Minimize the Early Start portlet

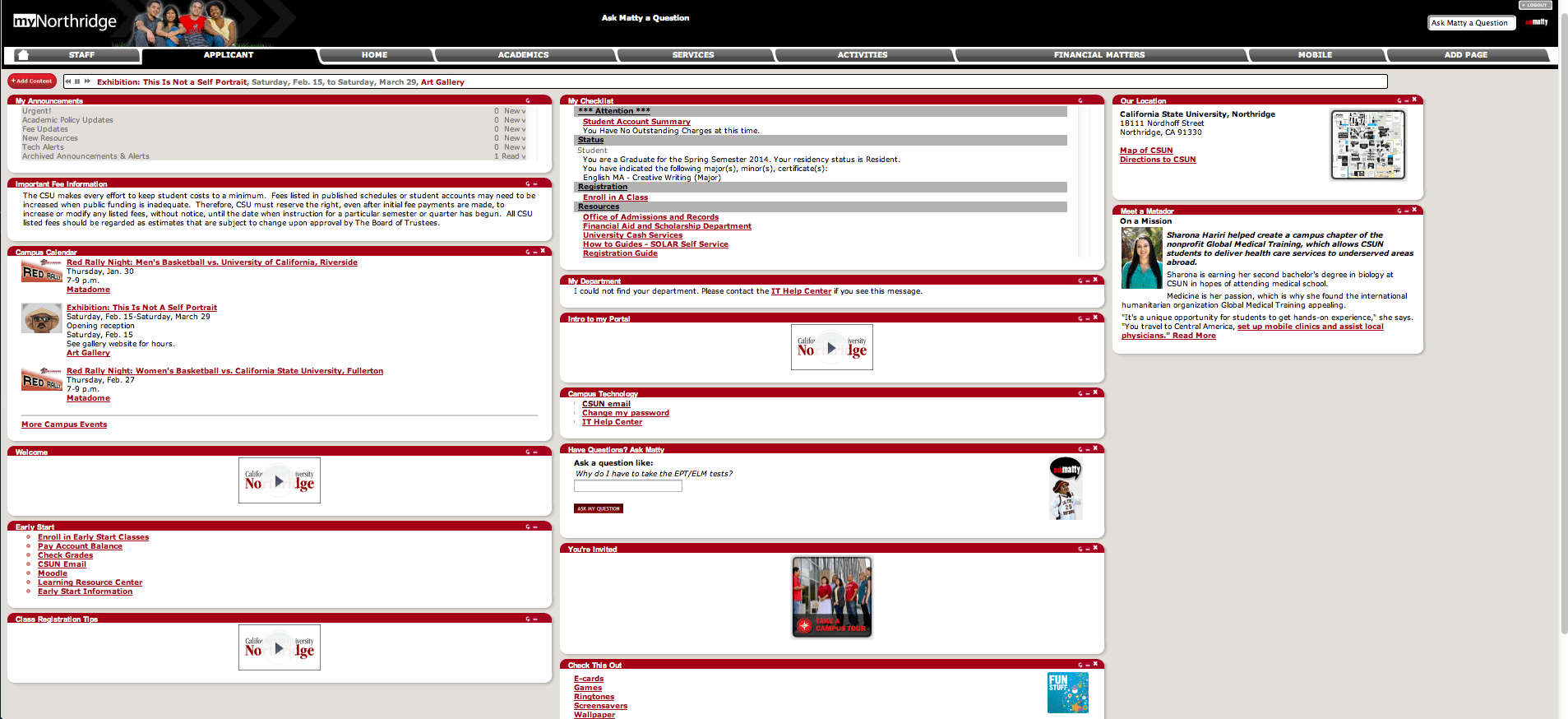pos(535,527)
